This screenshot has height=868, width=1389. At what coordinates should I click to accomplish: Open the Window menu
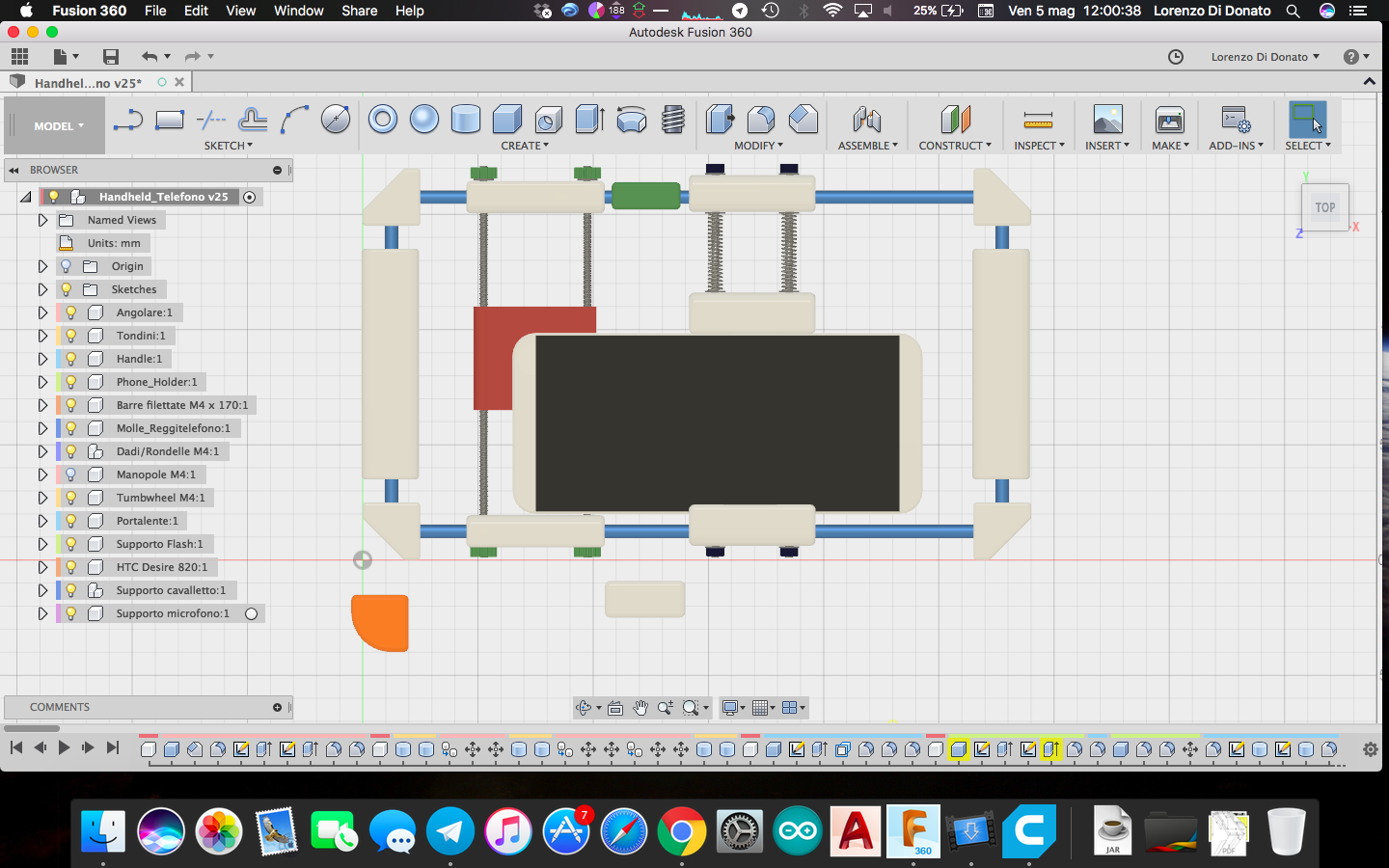[299, 11]
